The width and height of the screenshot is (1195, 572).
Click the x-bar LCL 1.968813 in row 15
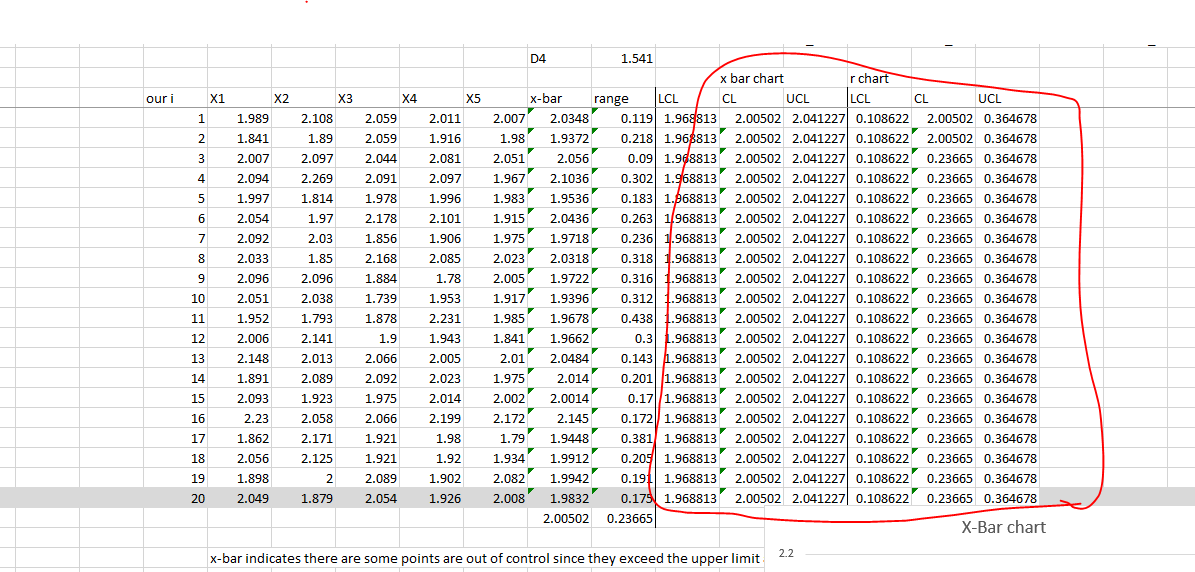point(687,398)
